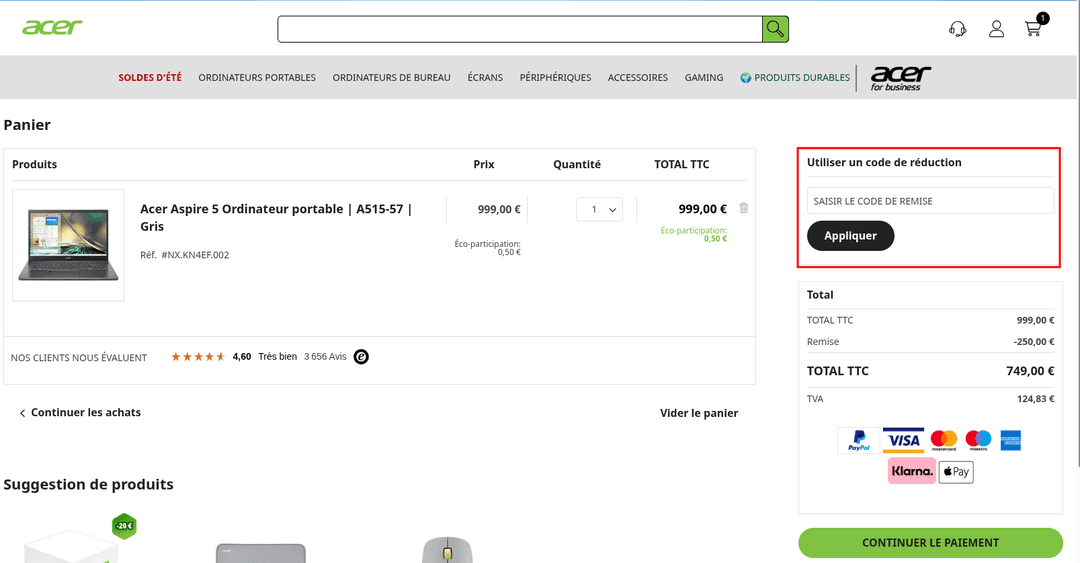Click the product reference #NX.KN4EF.002

pos(195,255)
